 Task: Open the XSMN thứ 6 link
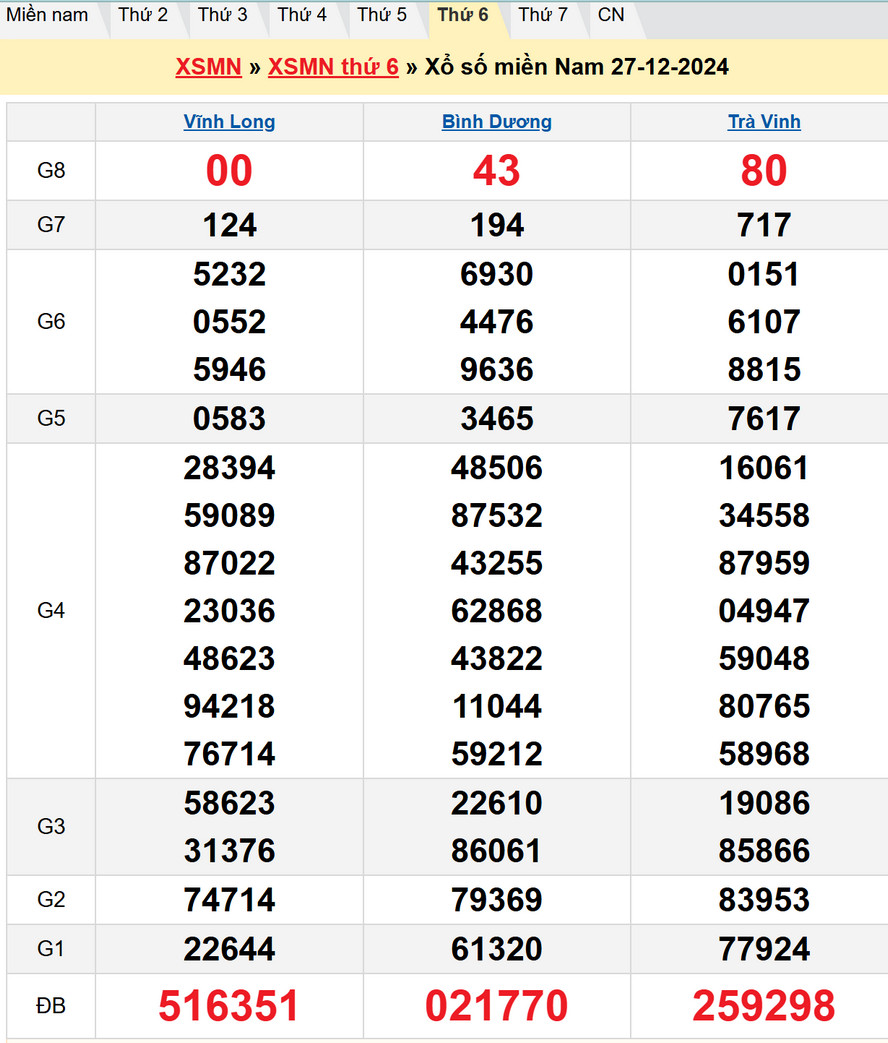pyautogui.click(x=333, y=67)
